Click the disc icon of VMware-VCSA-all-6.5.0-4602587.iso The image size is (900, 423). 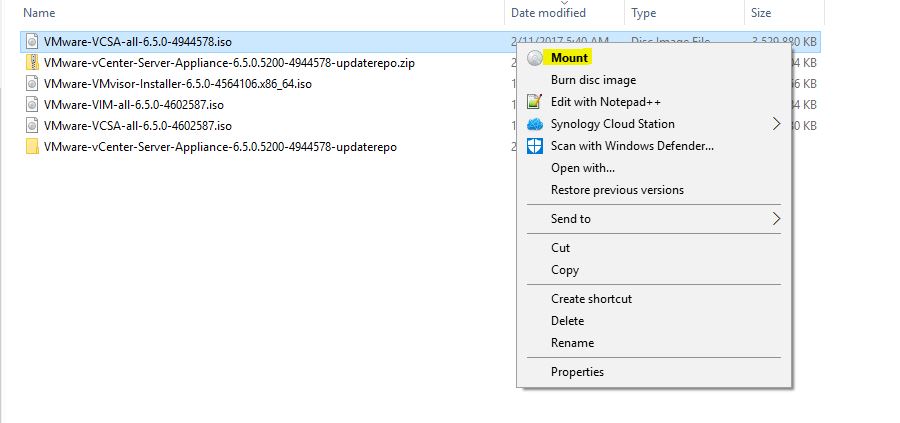tap(33, 126)
